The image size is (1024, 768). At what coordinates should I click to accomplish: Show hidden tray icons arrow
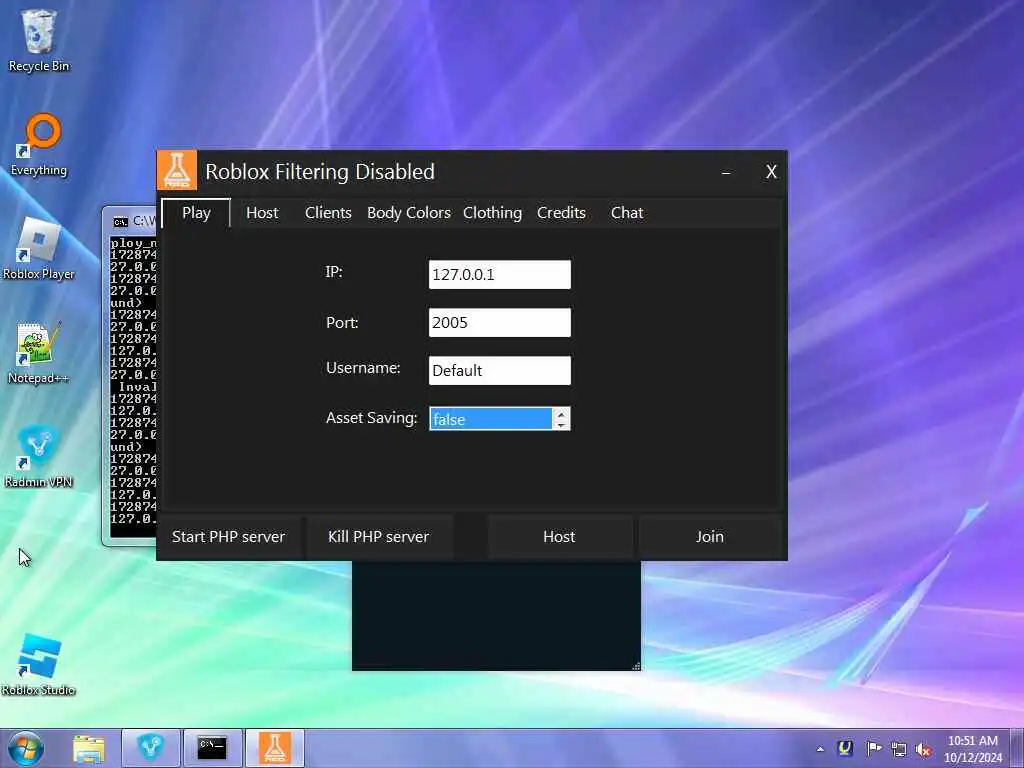click(820, 749)
